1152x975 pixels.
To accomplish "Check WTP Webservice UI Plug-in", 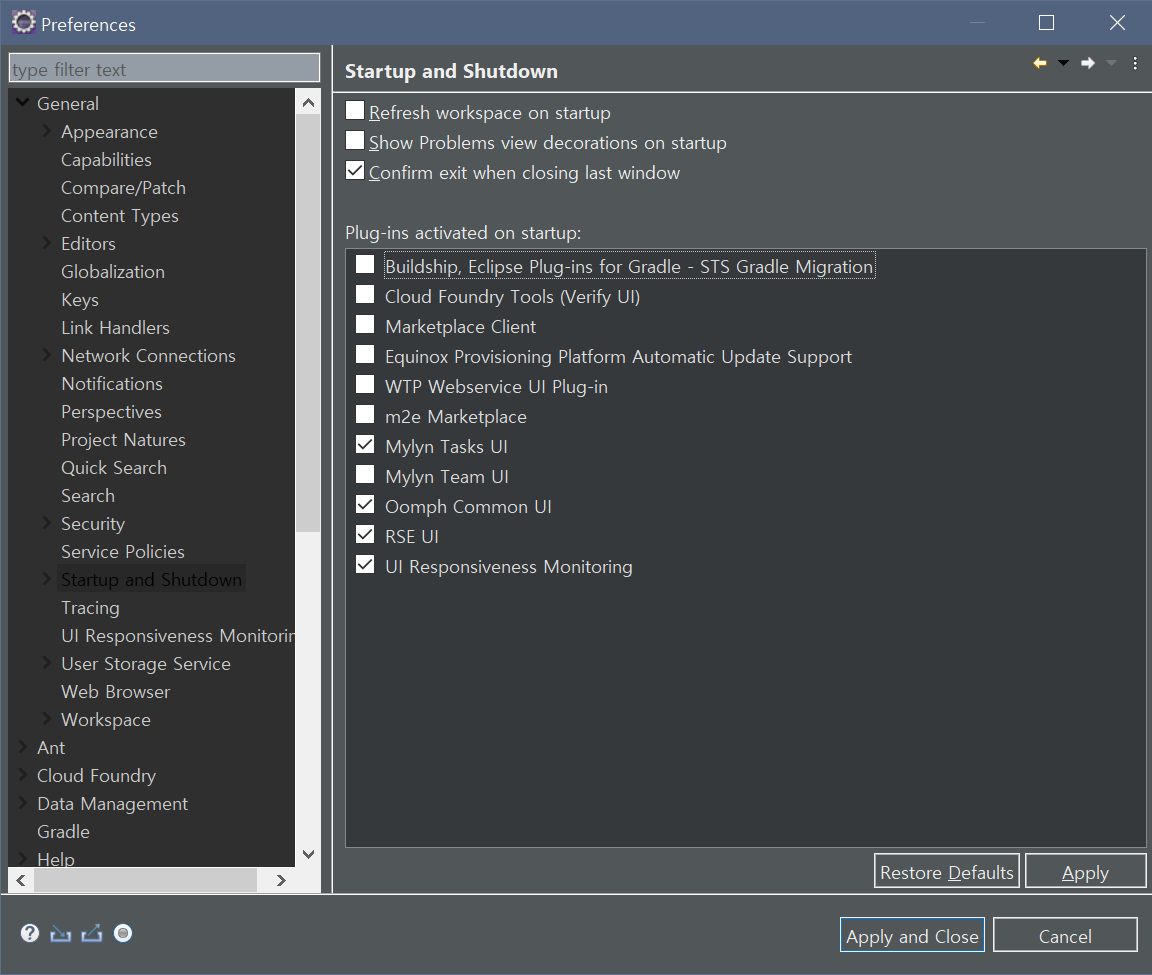I will tap(365, 385).
